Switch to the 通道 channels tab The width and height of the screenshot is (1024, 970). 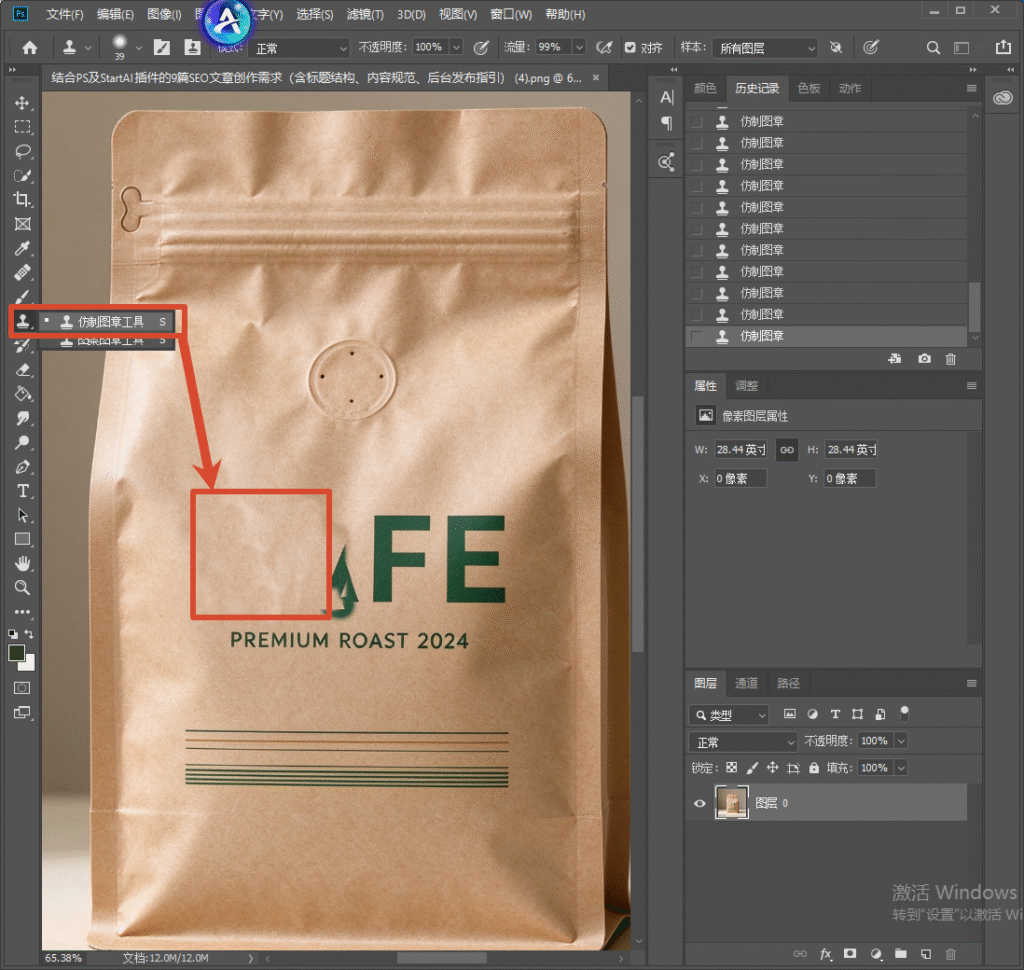746,683
